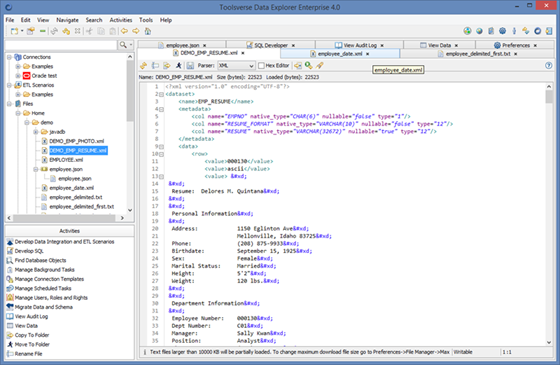This screenshot has height=365, width=560.
Task: Open the dropdown arrow beside New icon
Action: (x=22, y=31)
